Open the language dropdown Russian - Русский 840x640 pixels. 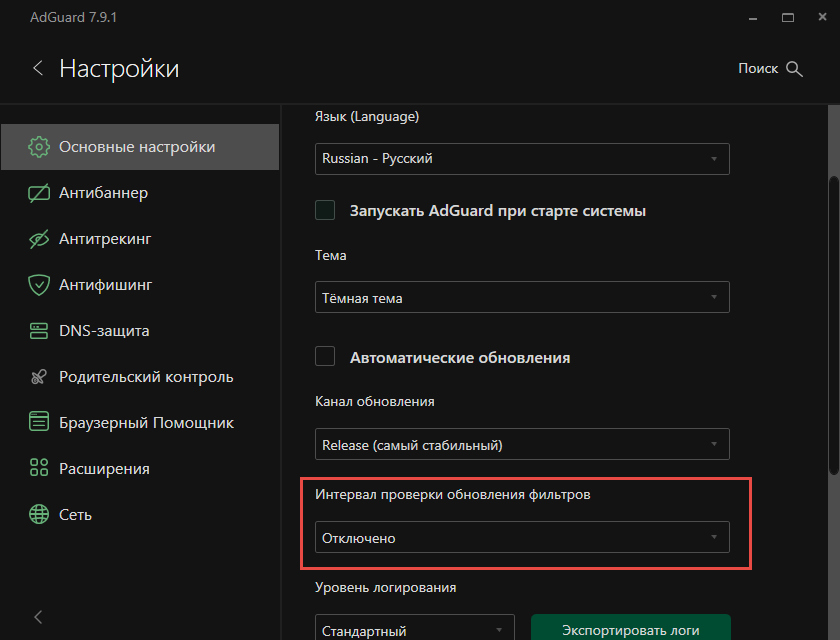(522, 159)
